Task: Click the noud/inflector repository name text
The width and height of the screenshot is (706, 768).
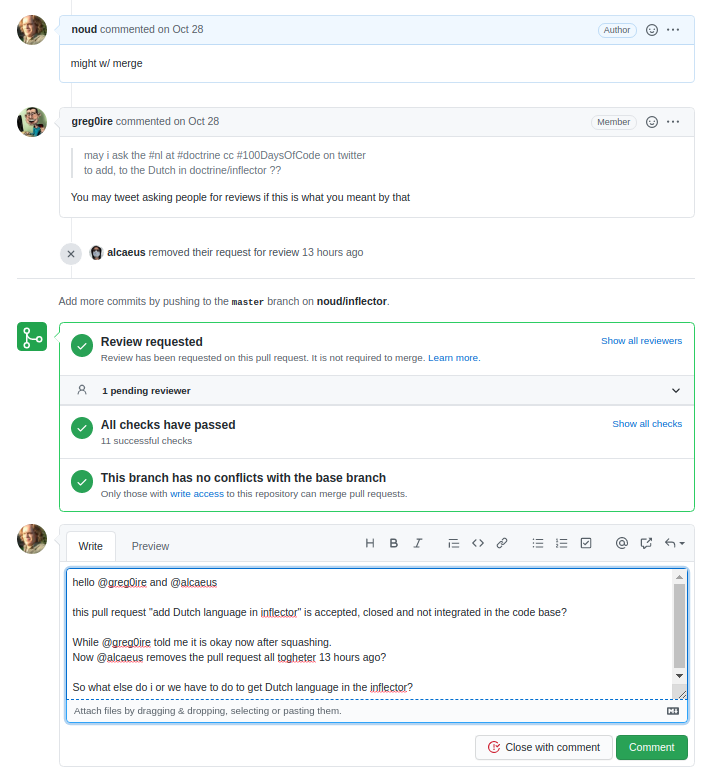Action: point(351,301)
